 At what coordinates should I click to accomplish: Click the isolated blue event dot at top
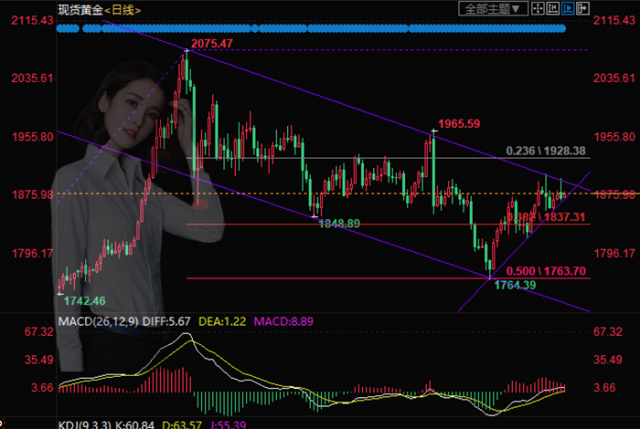tap(255, 28)
